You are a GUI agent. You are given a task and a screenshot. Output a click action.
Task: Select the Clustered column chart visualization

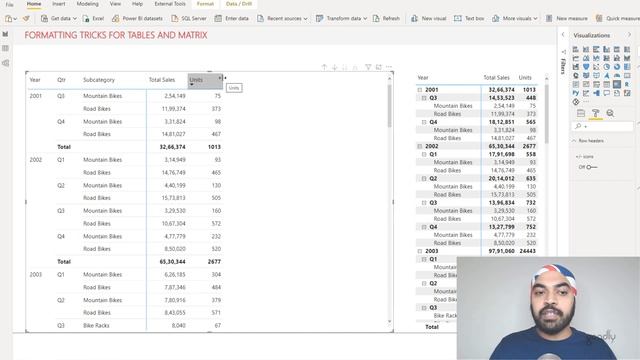pyautogui.click(x=607, y=49)
